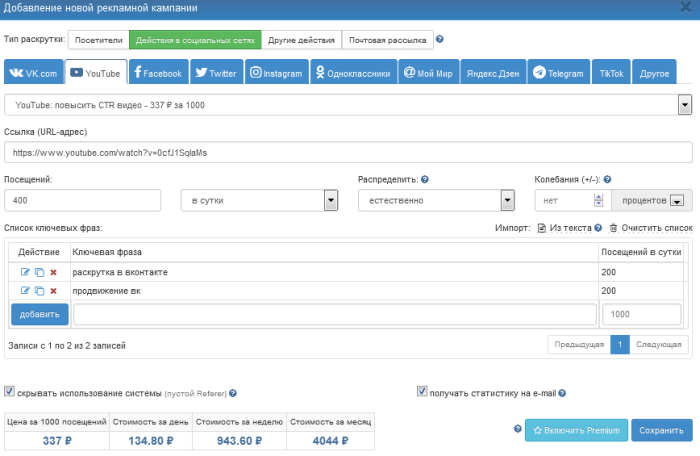Switch to the Telegram tab
The height and width of the screenshot is (456, 700).
tap(558, 73)
